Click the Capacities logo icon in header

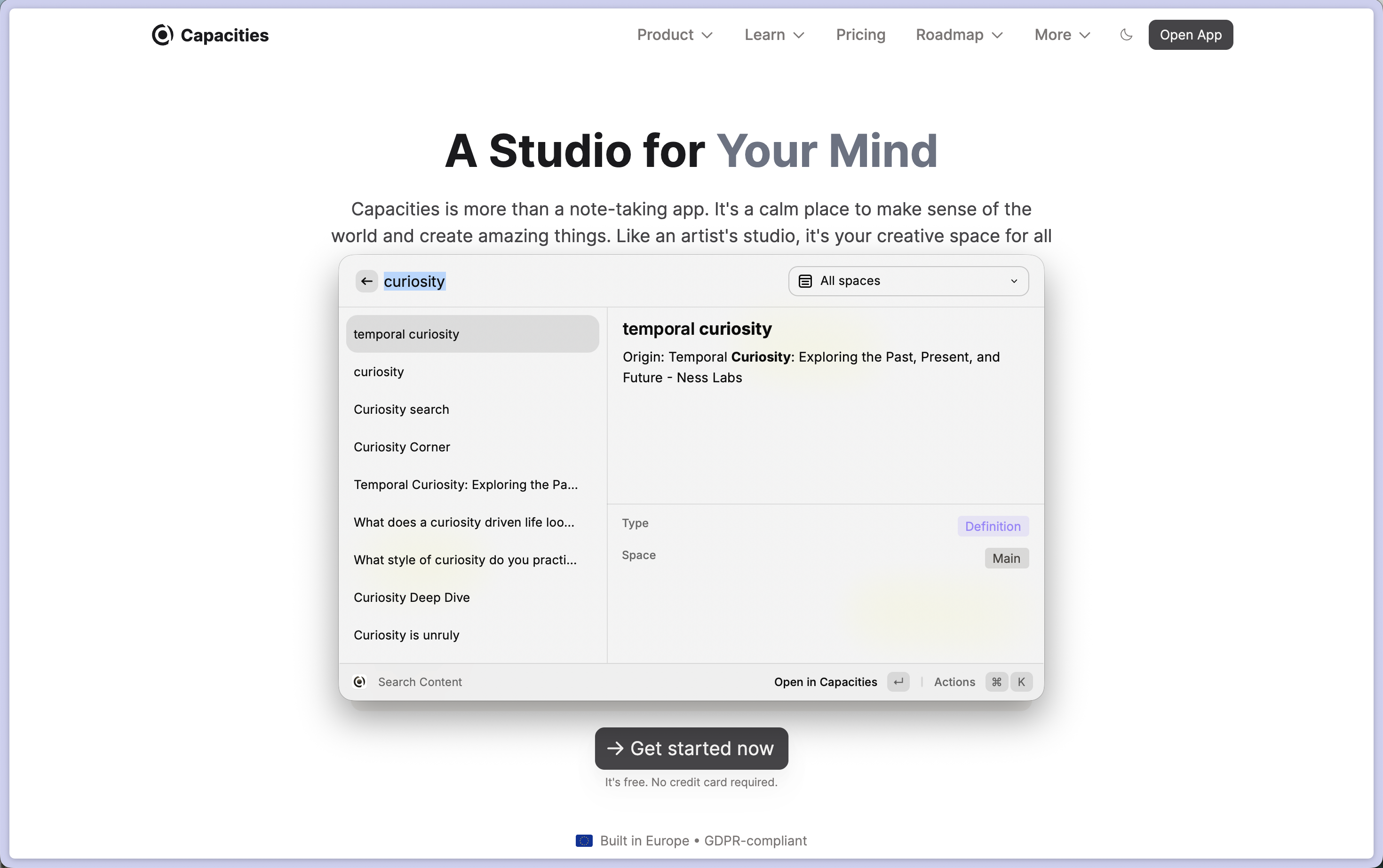coord(162,35)
